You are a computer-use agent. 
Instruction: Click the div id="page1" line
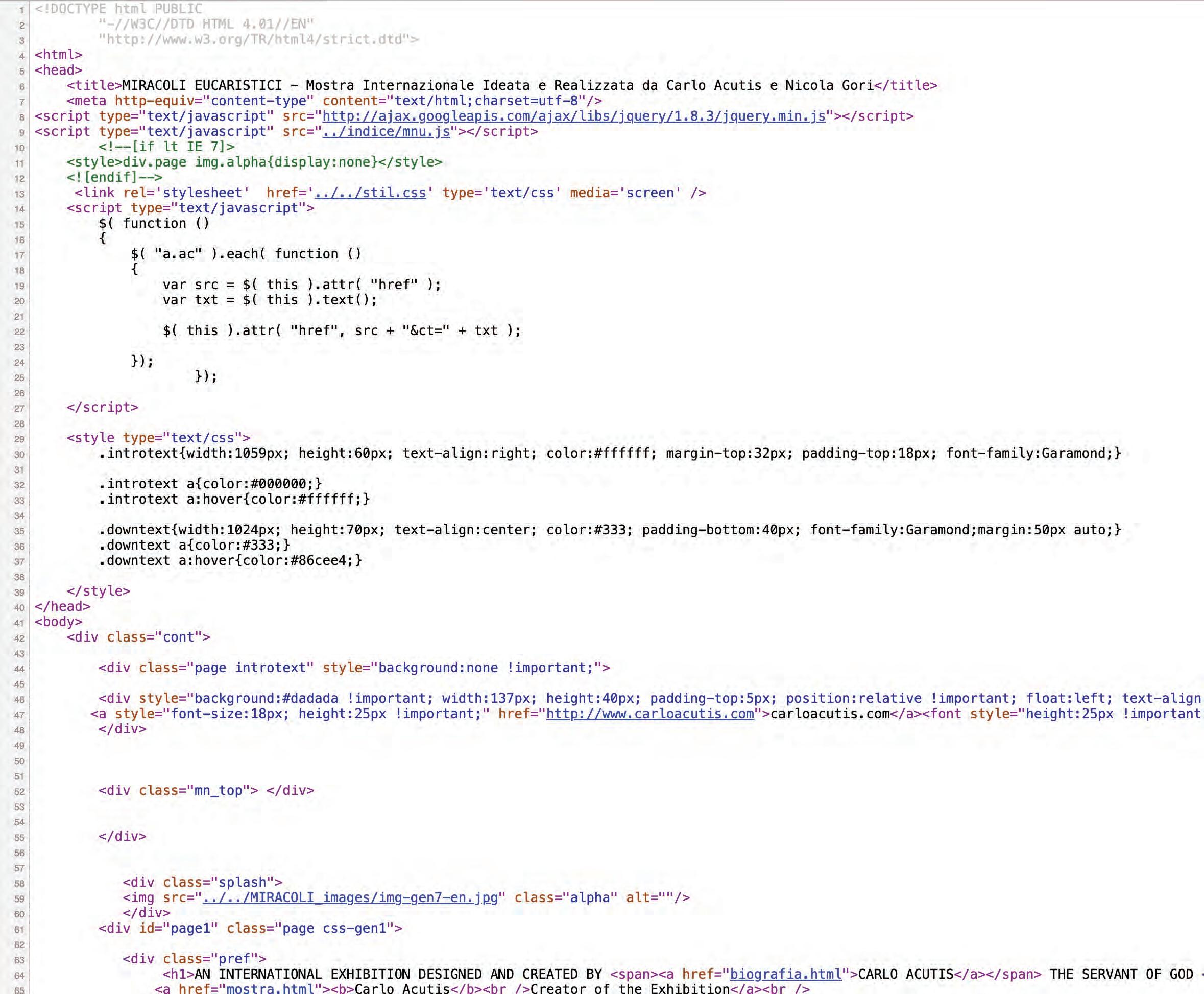(250, 928)
